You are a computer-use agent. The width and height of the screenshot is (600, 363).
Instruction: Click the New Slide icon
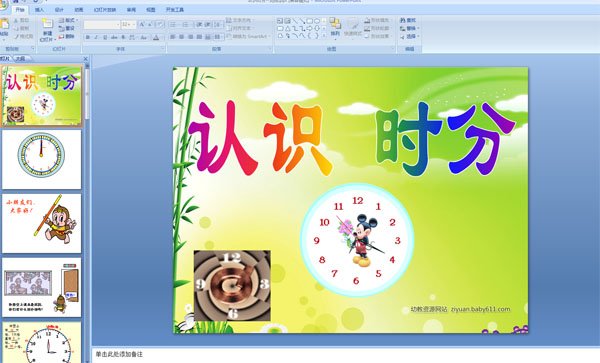pos(47,23)
